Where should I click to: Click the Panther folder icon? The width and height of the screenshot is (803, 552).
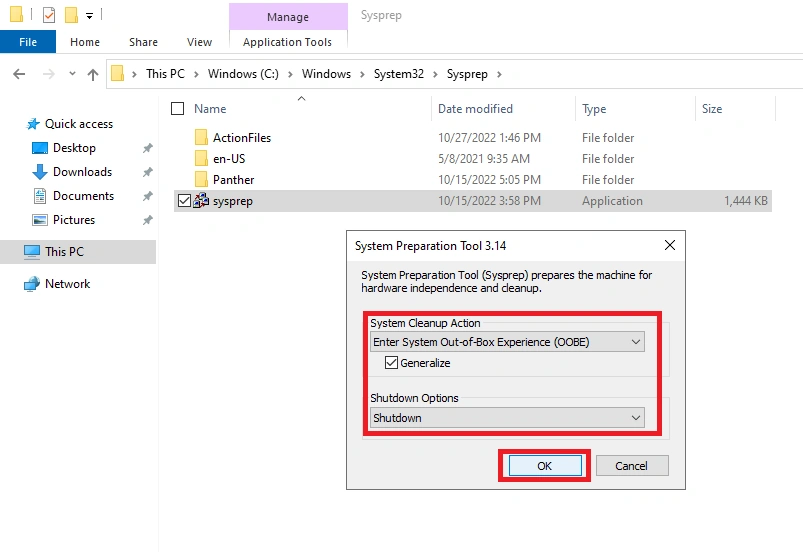coord(201,179)
